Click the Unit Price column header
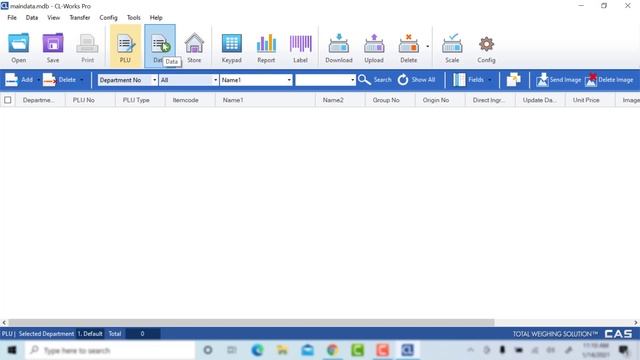The width and height of the screenshot is (640, 360). [x=590, y=100]
